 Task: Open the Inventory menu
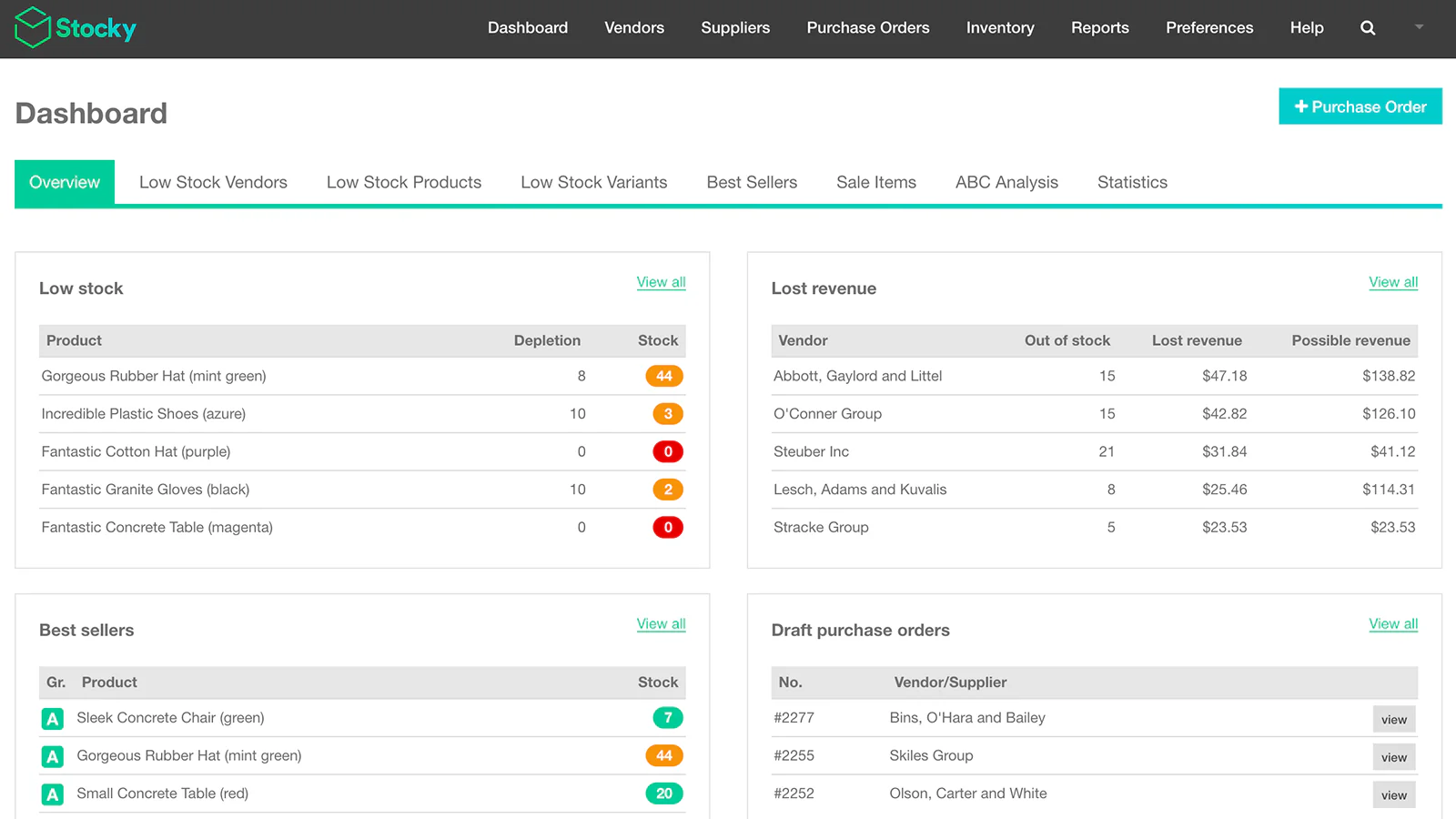[1000, 27]
